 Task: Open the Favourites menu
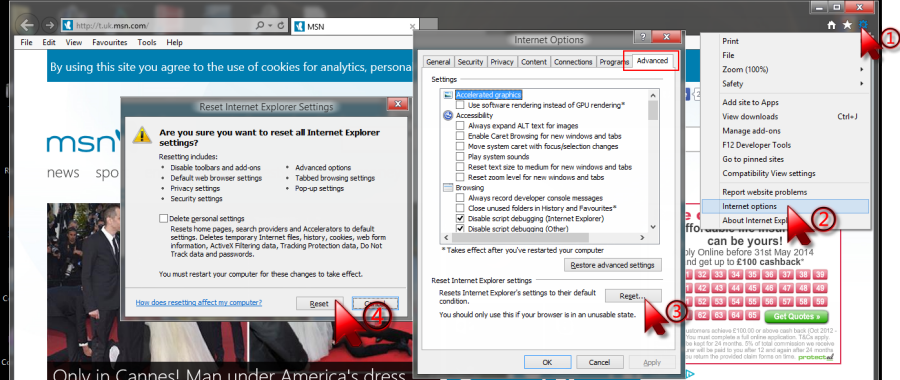(x=110, y=42)
